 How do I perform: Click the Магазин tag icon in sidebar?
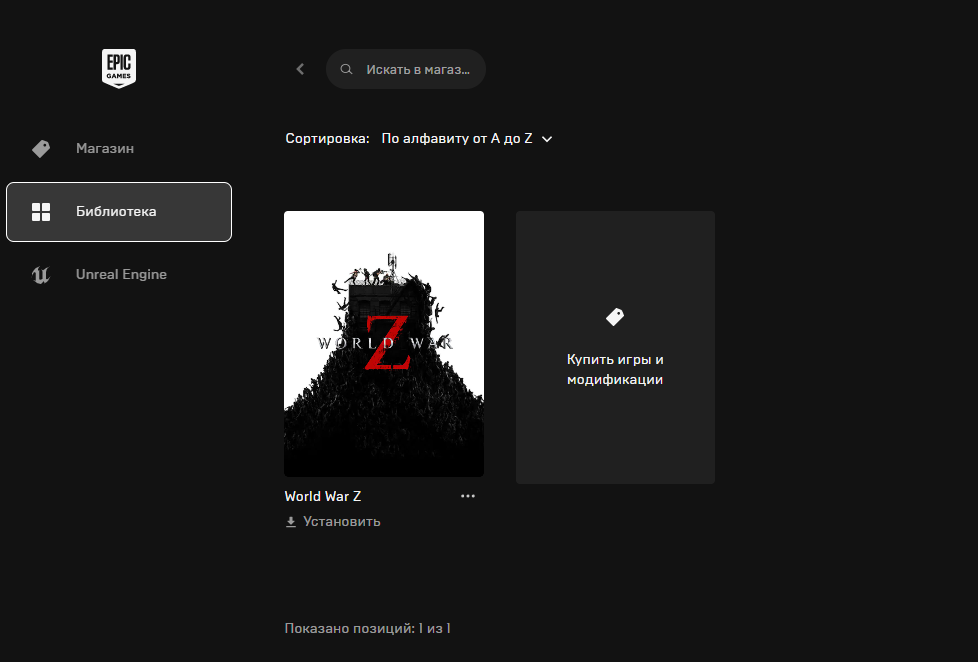[41, 148]
